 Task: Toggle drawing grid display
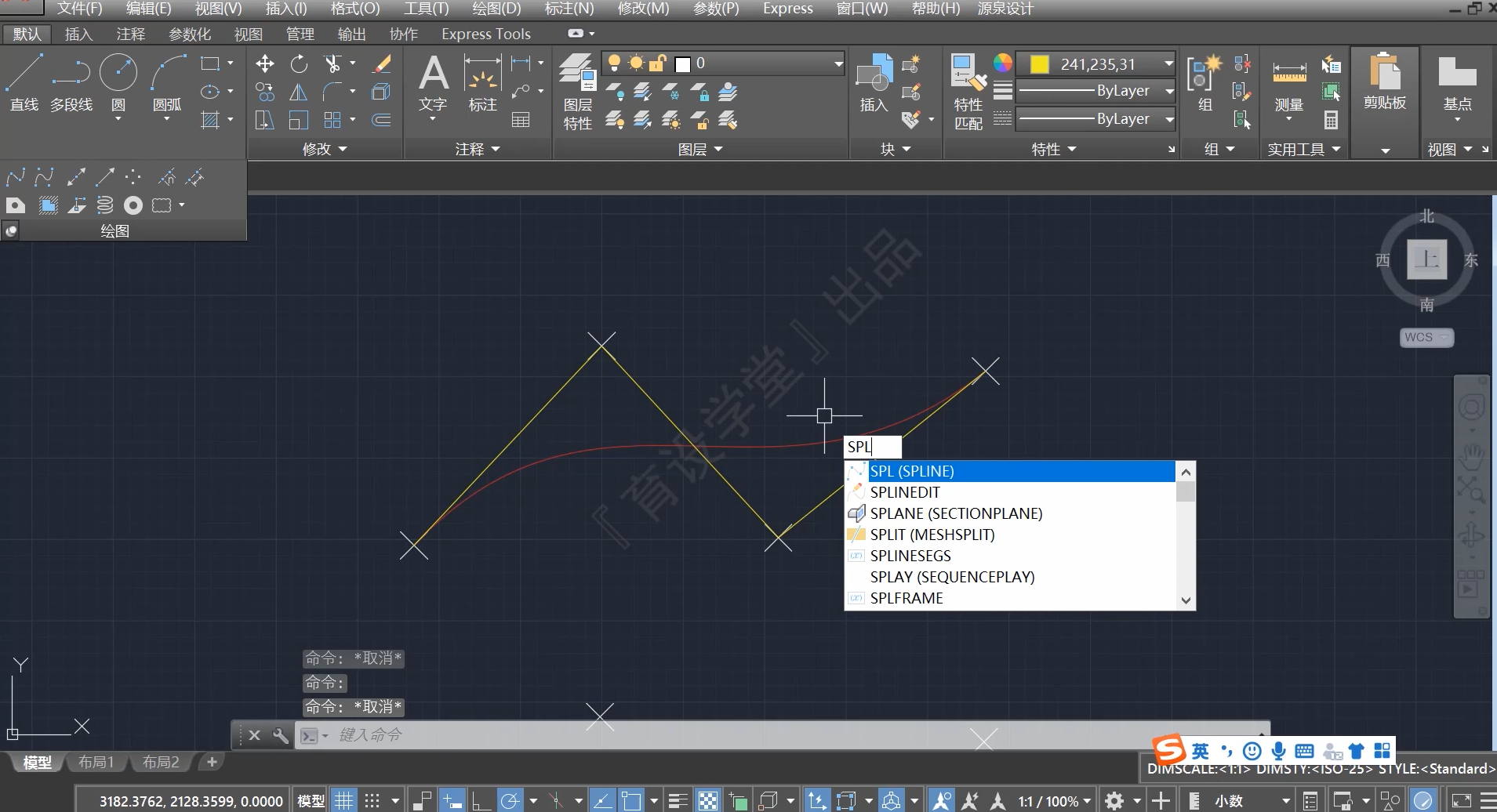pos(344,800)
